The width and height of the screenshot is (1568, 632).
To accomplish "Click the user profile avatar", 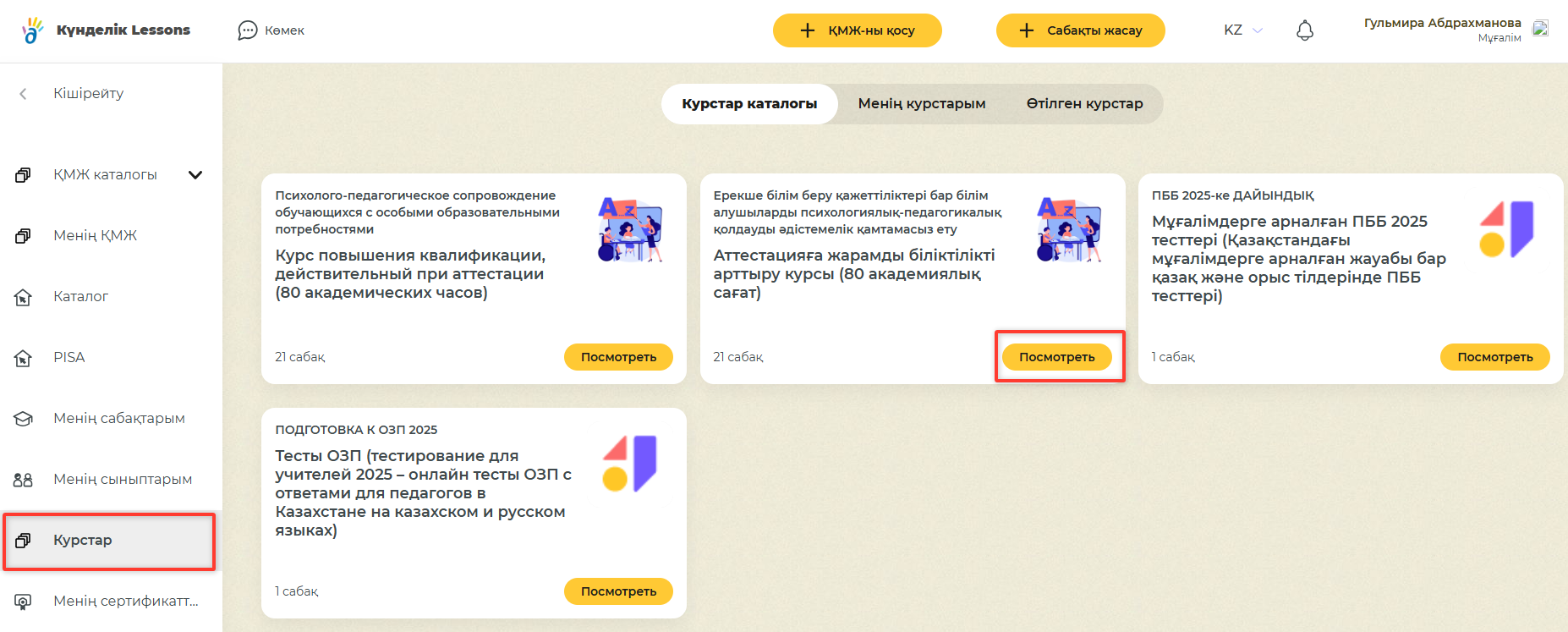I will pyautogui.click(x=1540, y=29).
